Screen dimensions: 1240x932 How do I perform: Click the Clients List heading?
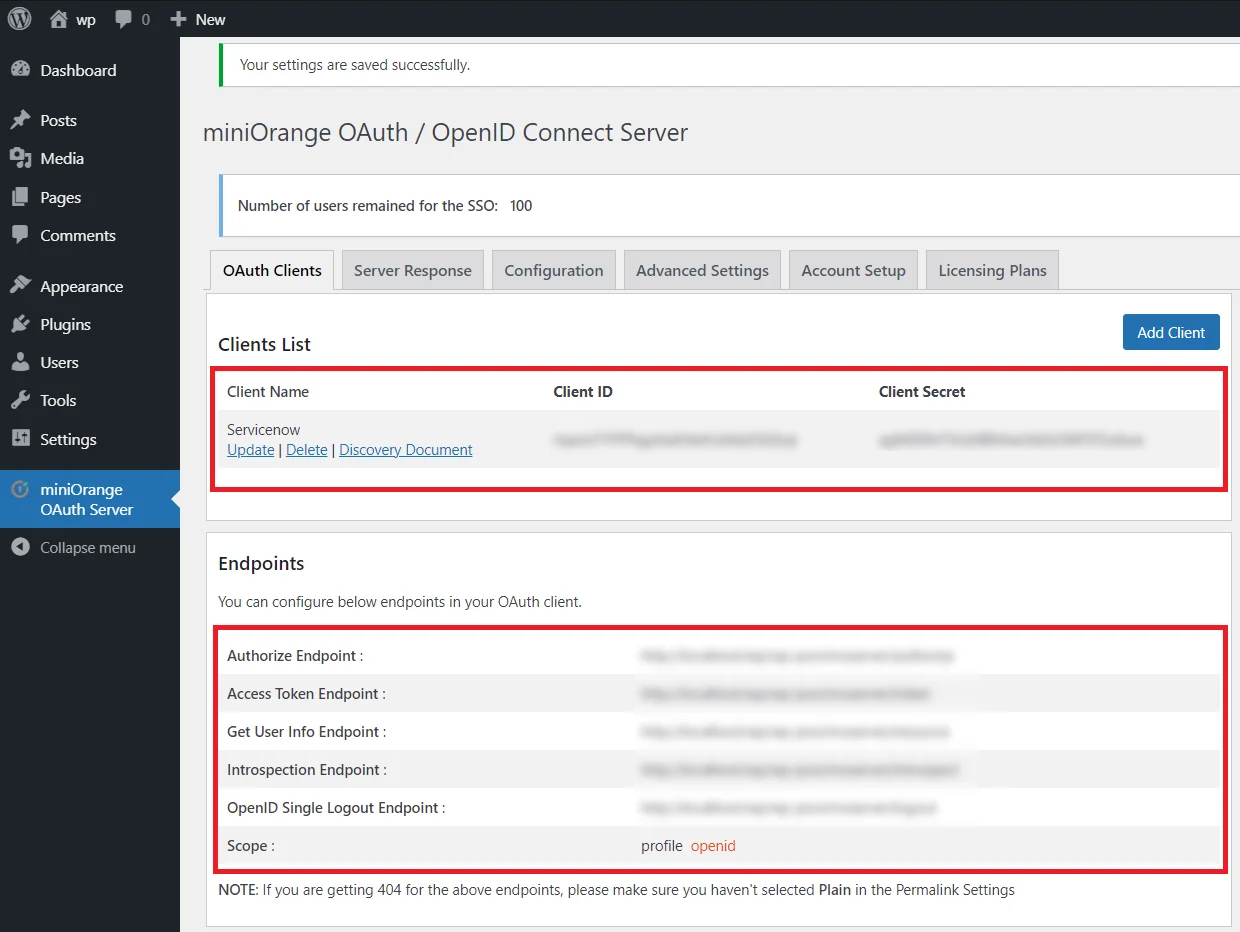265,344
